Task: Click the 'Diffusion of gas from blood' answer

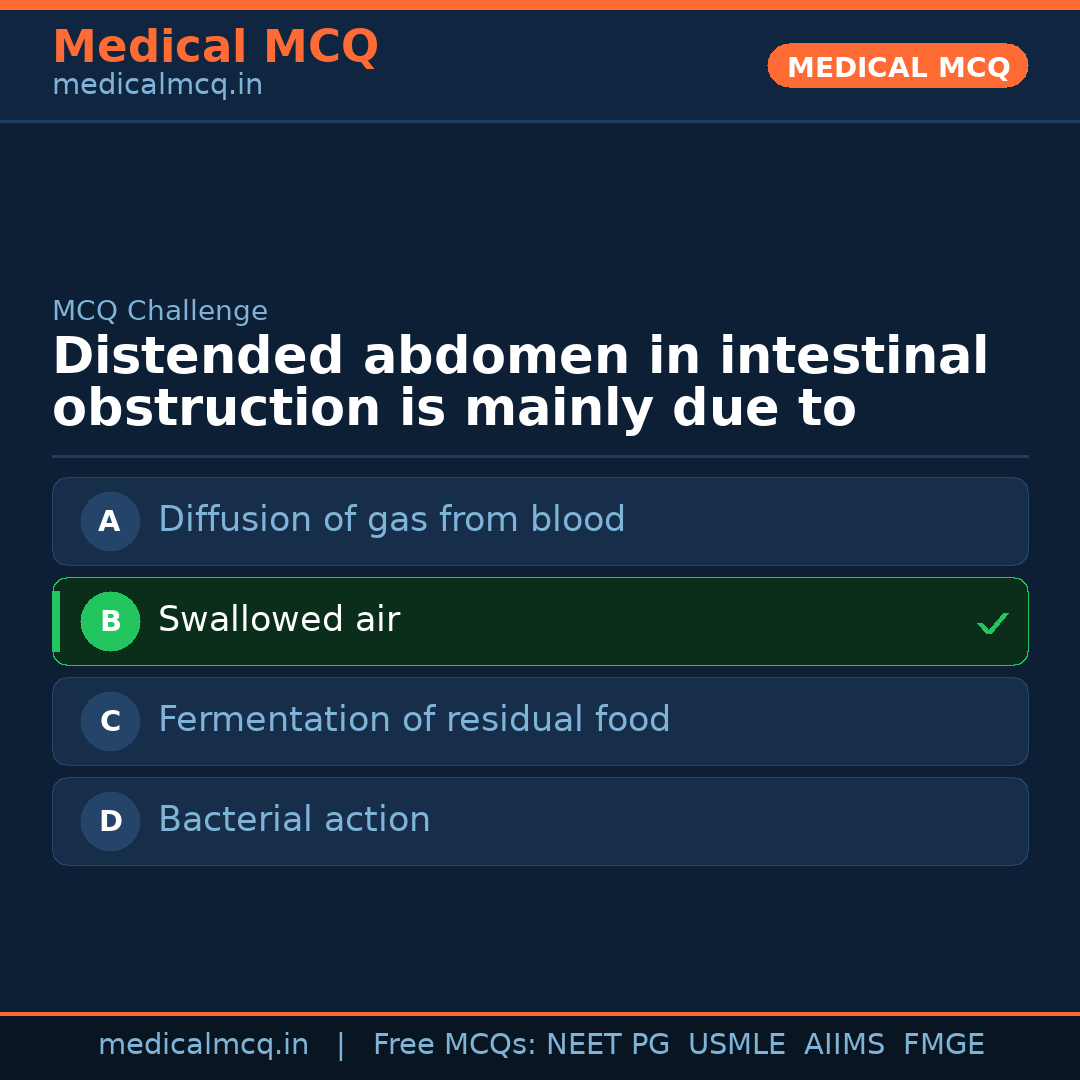Action: 391,520
